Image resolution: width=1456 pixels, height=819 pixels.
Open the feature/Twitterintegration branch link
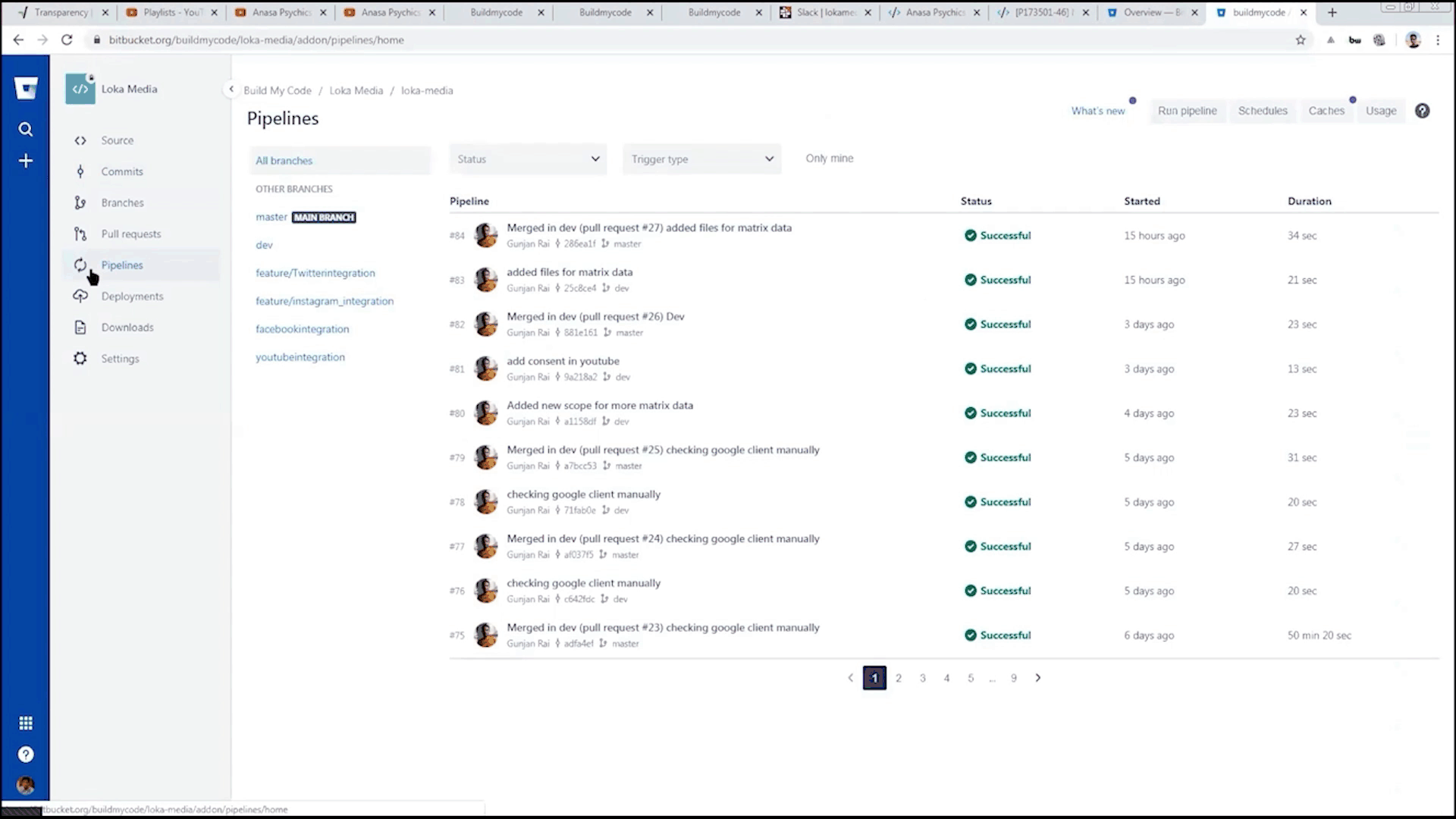coord(315,273)
